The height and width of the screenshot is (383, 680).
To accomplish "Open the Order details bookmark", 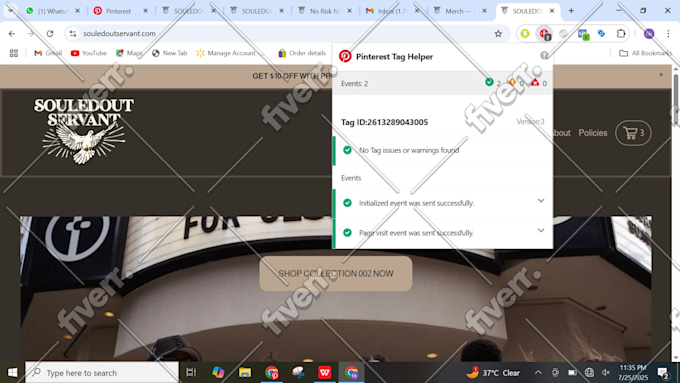I will 302,53.
